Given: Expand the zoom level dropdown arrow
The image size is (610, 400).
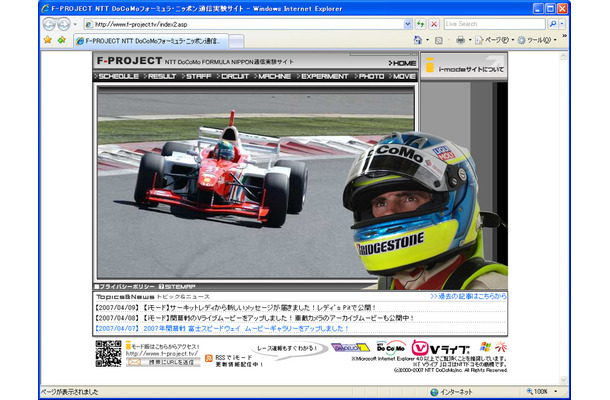Looking at the screenshot, I should pyautogui.click(x=556, y=391).
